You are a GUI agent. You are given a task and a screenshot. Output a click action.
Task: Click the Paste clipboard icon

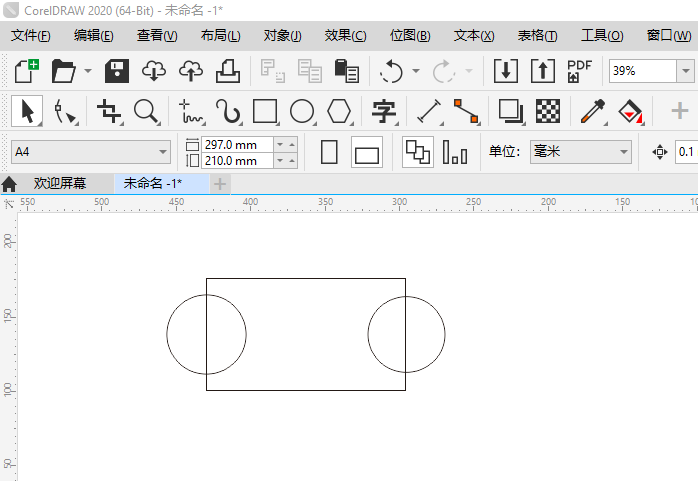click(347, 71)
